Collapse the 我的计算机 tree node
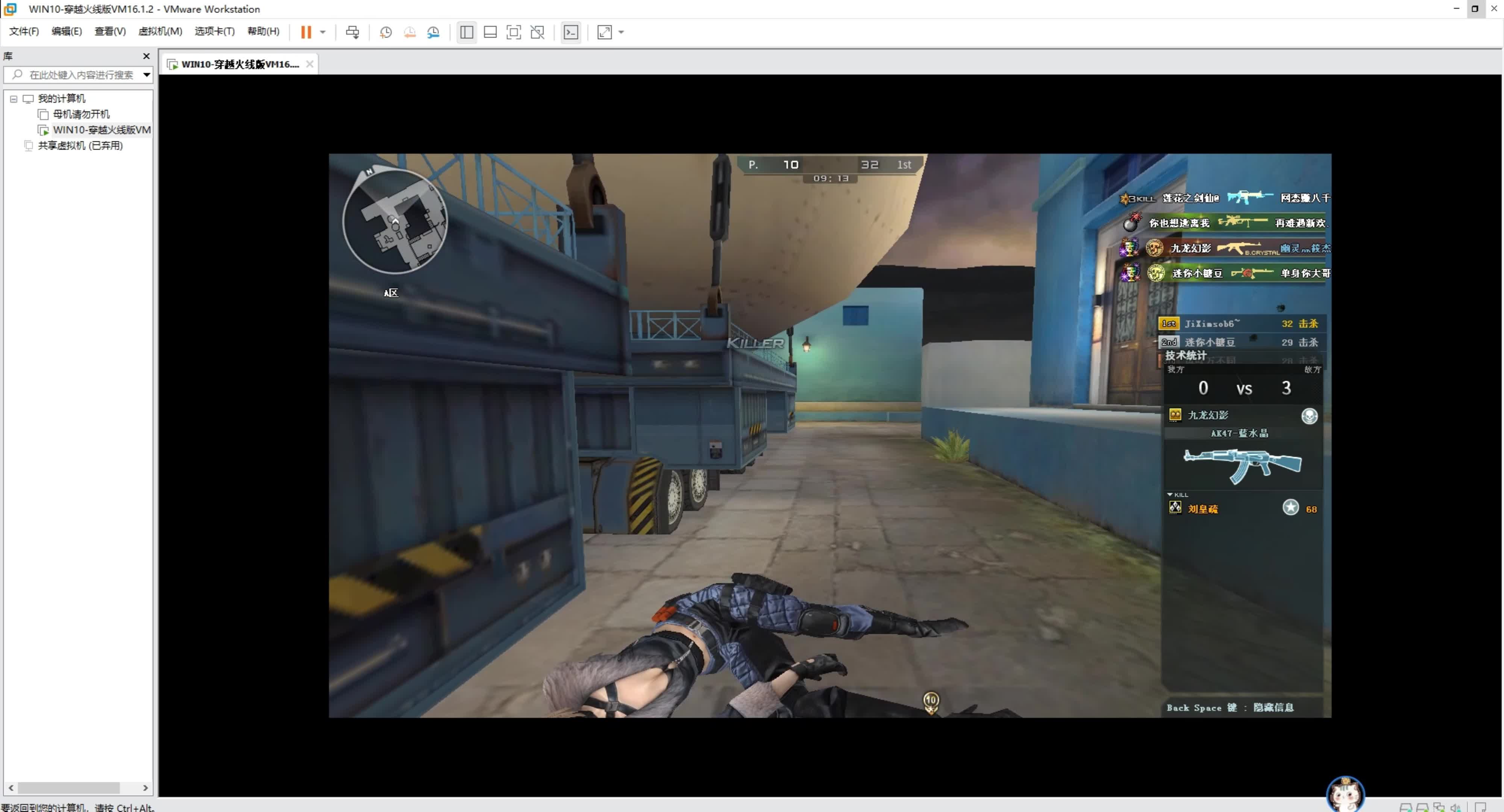 [14, 98]
